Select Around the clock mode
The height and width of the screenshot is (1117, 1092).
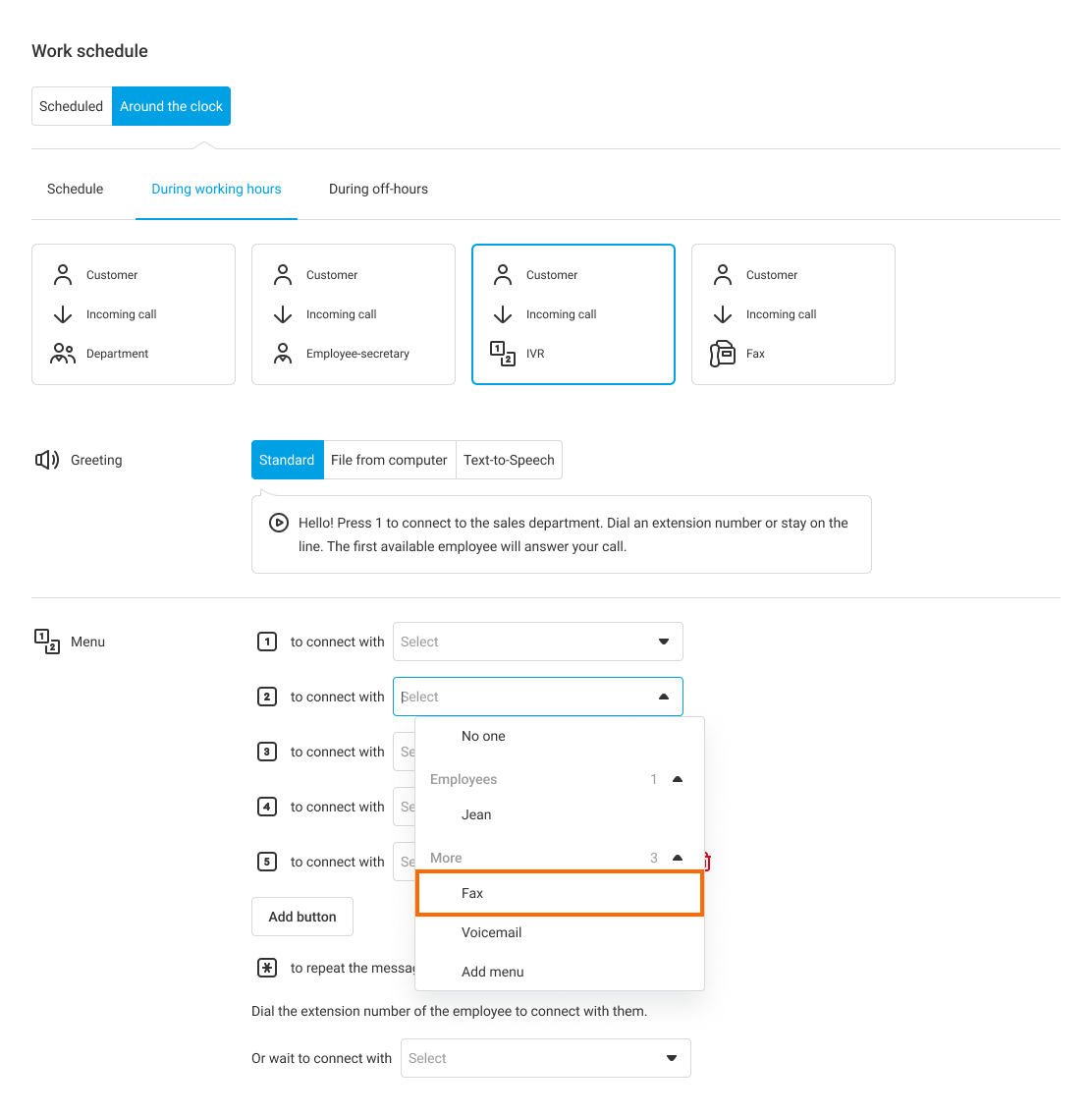pos(171,106)
